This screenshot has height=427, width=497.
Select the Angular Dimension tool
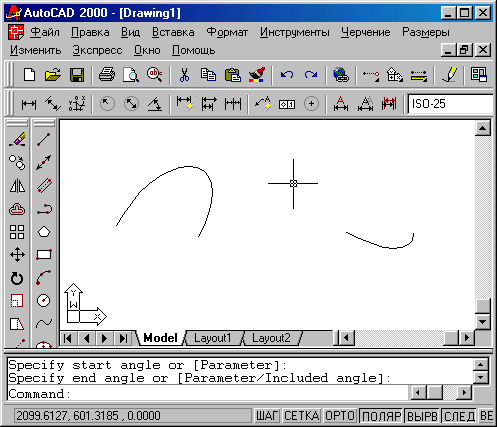pos(155,104)
